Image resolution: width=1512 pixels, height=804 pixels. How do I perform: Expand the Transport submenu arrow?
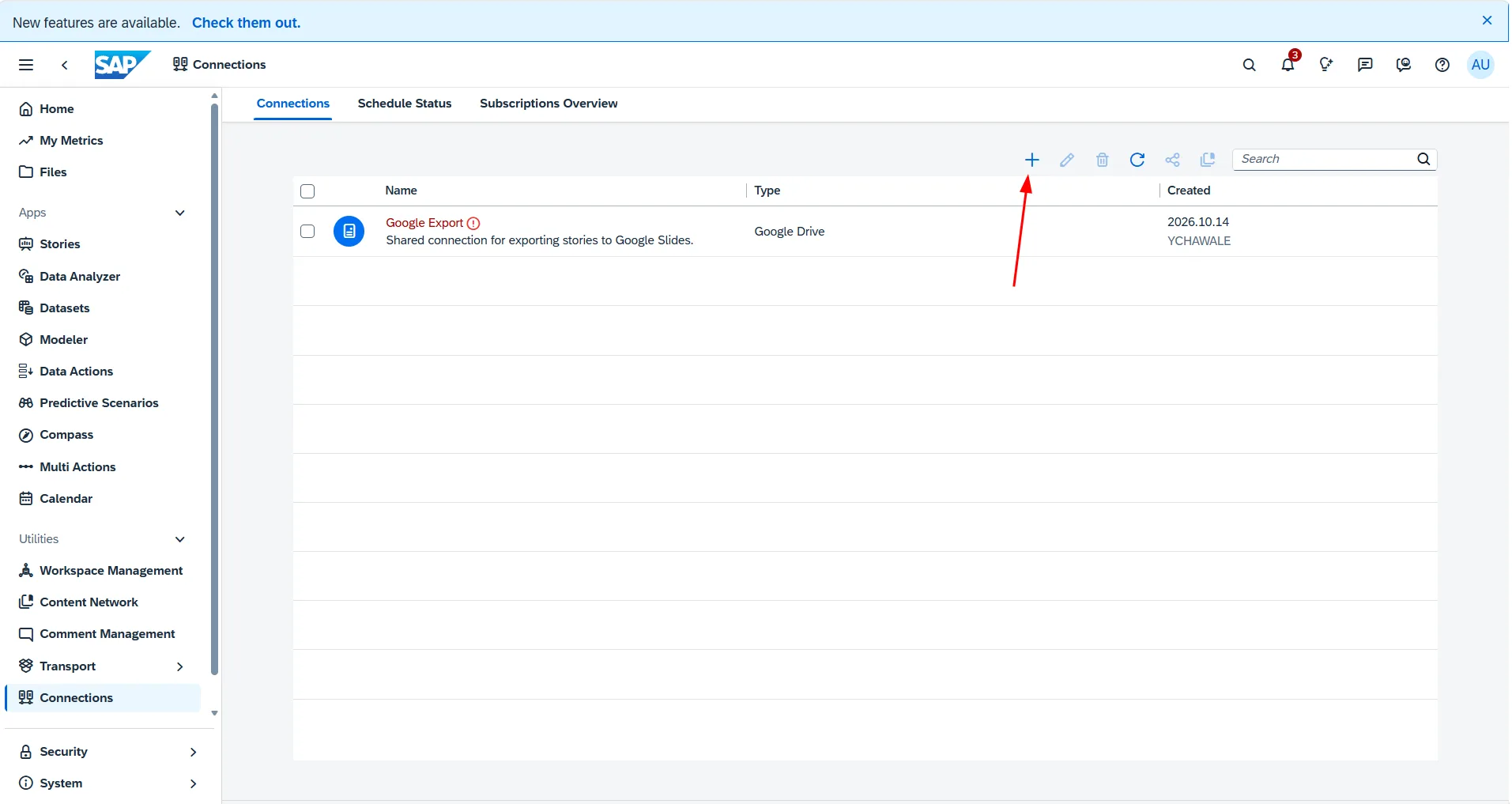pyautogui.click(x=180, y=666)
